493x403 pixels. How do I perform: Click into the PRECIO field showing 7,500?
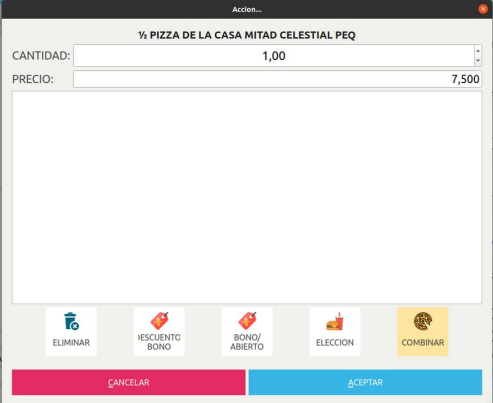tap(277, 79)
